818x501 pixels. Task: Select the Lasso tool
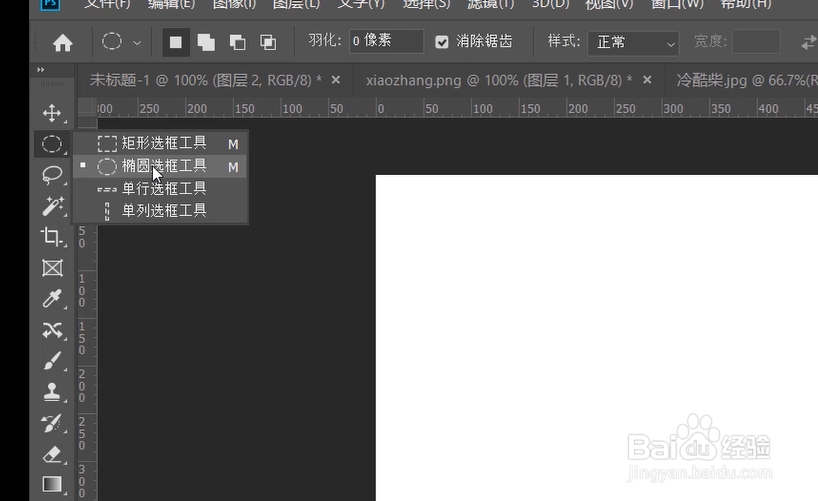click(x=52, y=175)
